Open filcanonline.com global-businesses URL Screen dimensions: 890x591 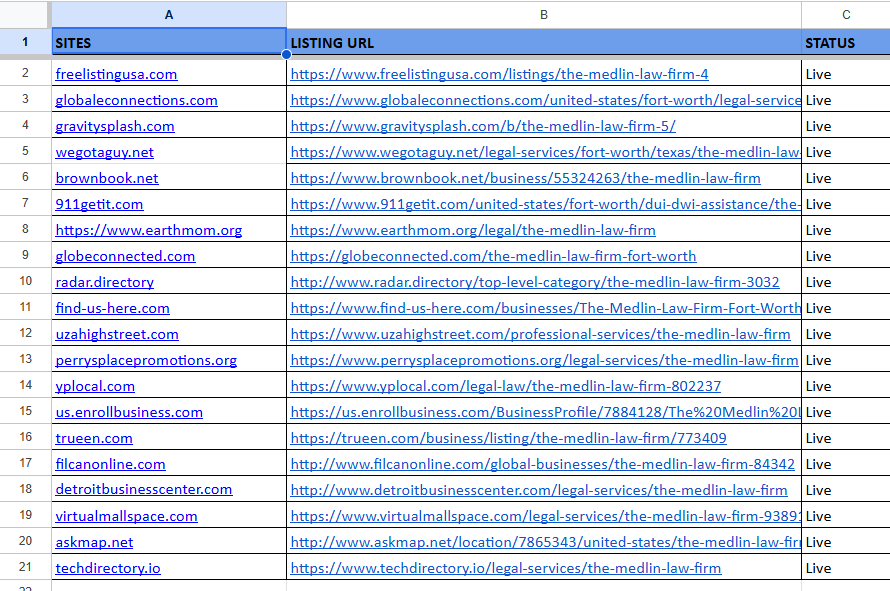point(543,464)
